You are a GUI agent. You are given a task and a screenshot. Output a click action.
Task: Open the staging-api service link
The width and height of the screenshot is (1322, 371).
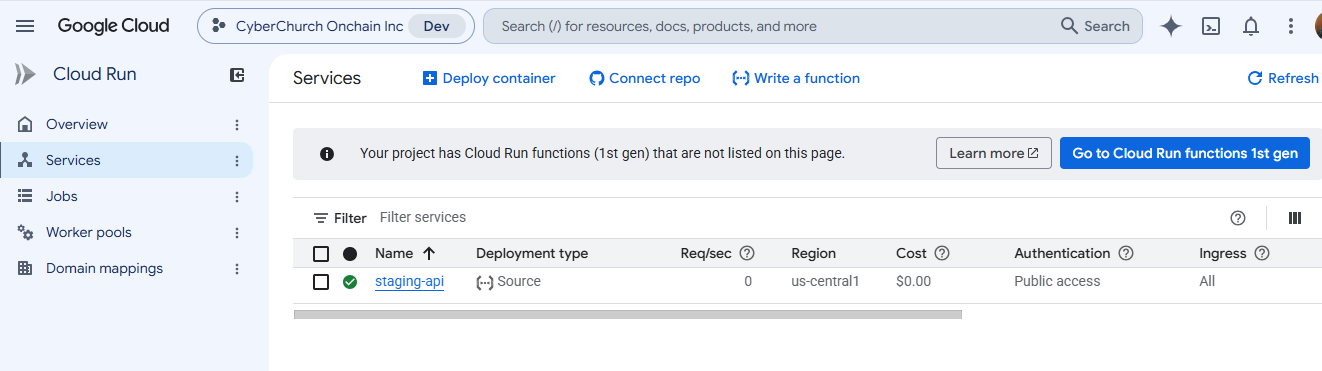coord(409,282)
